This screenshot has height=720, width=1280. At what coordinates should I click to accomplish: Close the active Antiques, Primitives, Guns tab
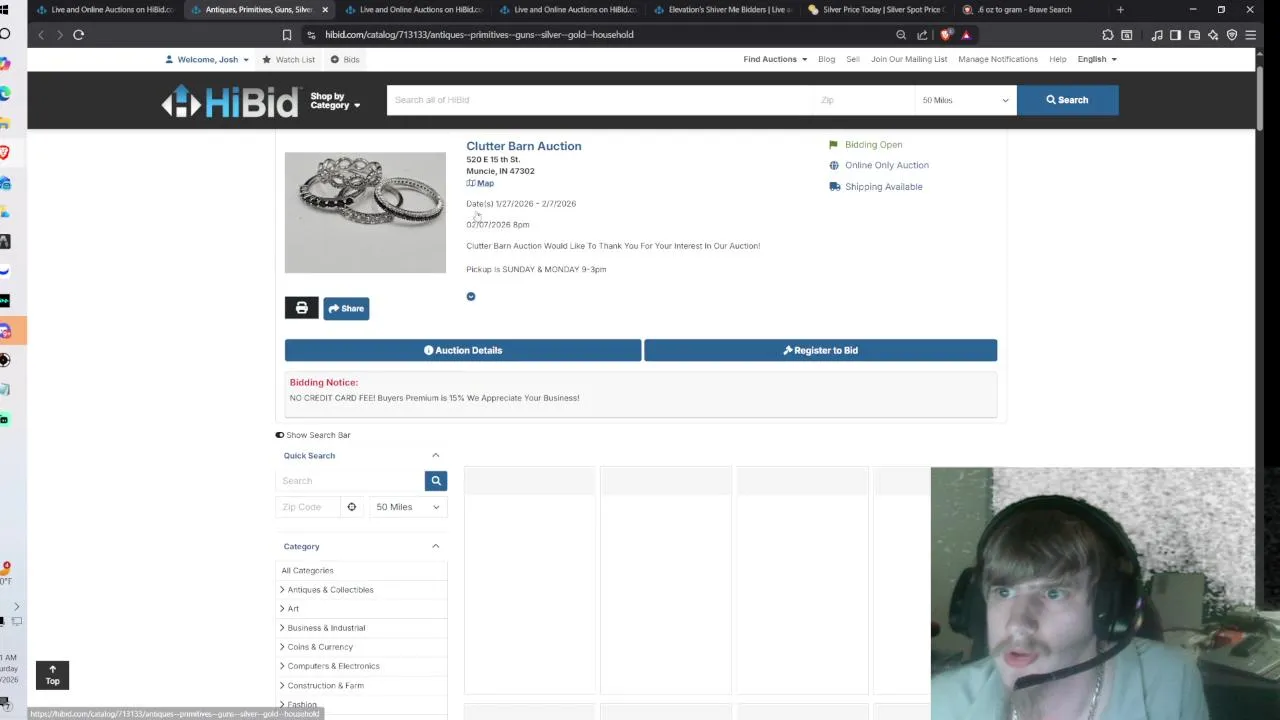point(324,10)
